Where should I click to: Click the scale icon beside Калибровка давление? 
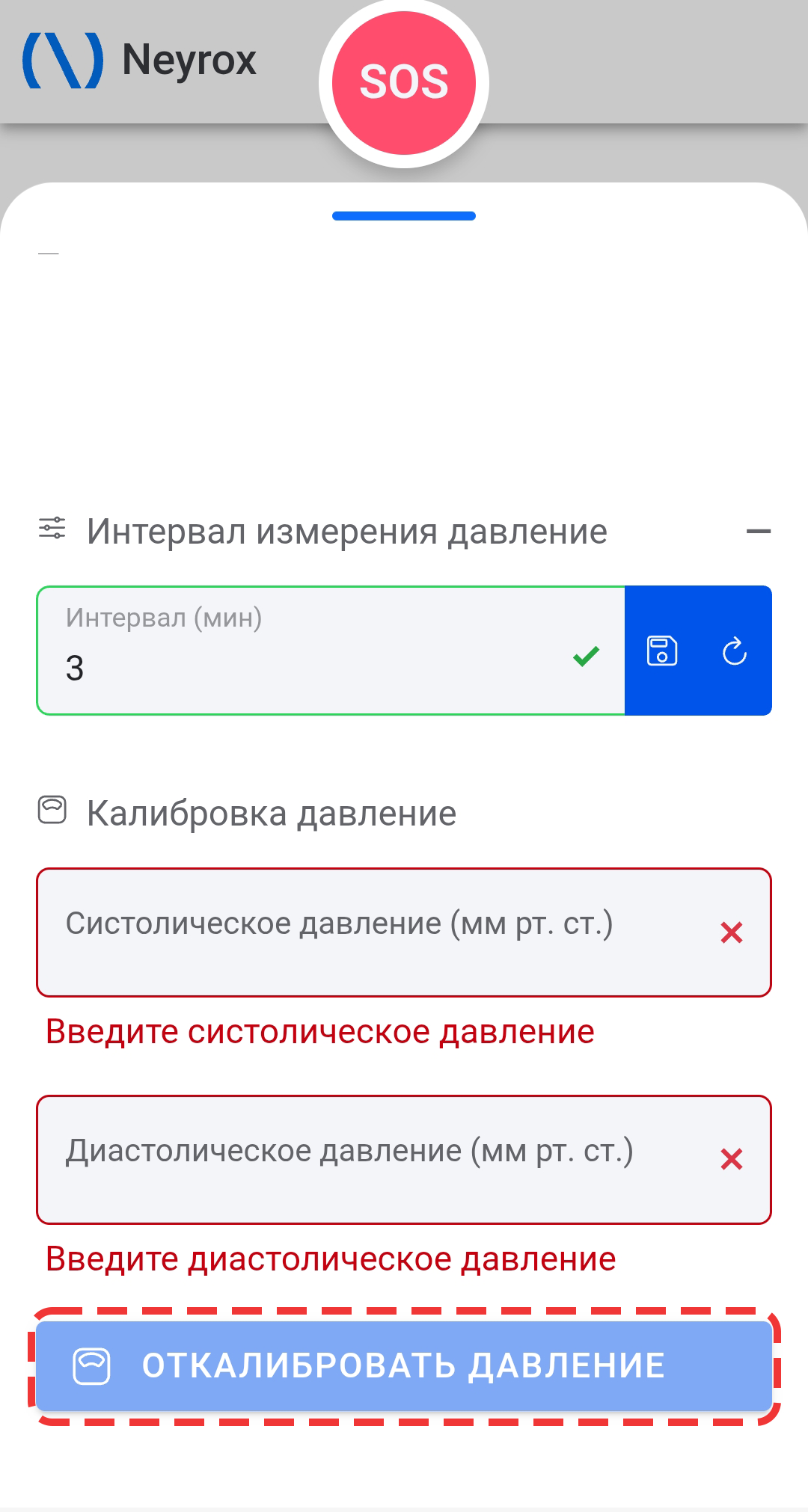[52, 810]
